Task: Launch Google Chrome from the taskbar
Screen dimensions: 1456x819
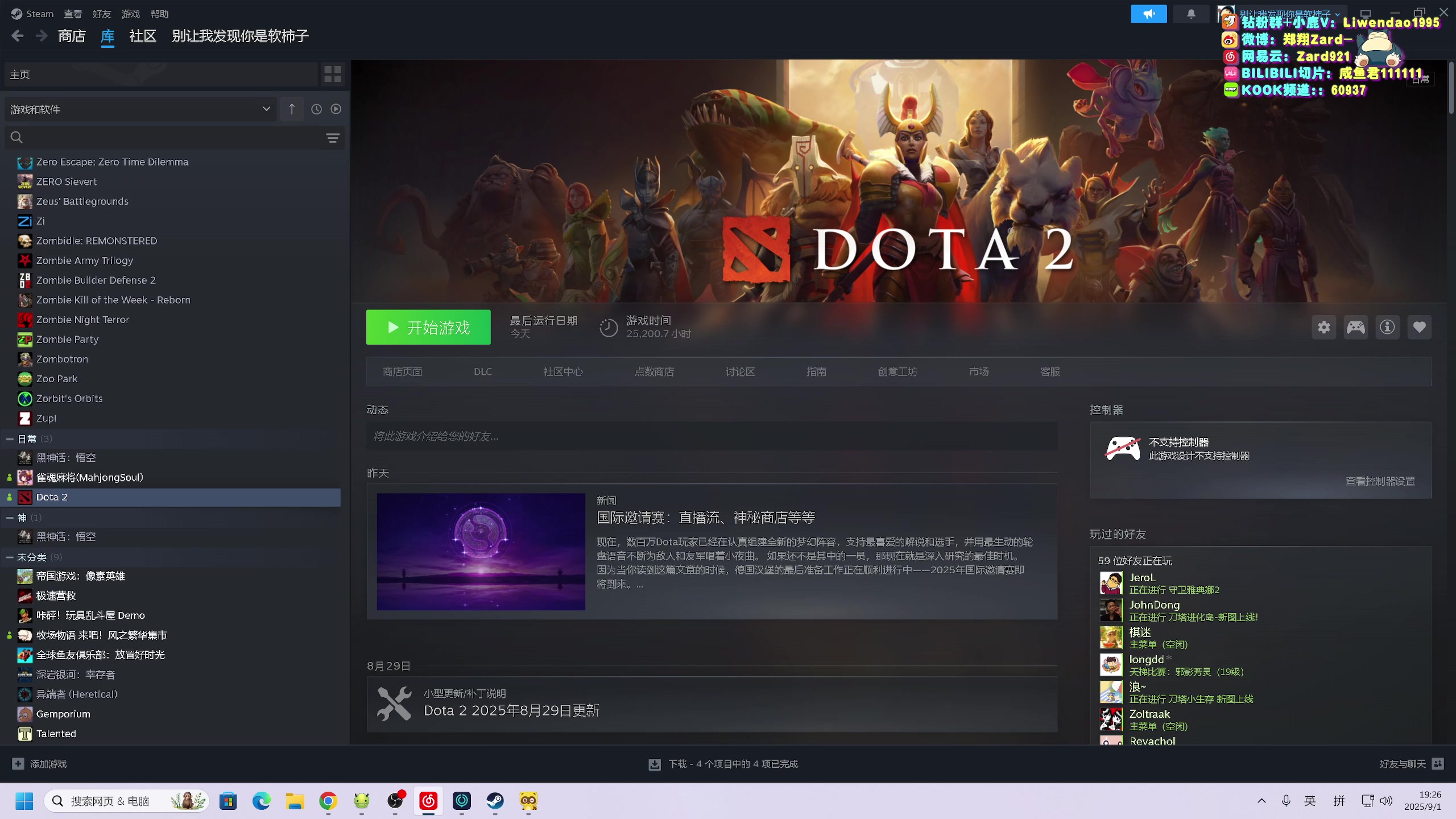Action: coord(328,801)
